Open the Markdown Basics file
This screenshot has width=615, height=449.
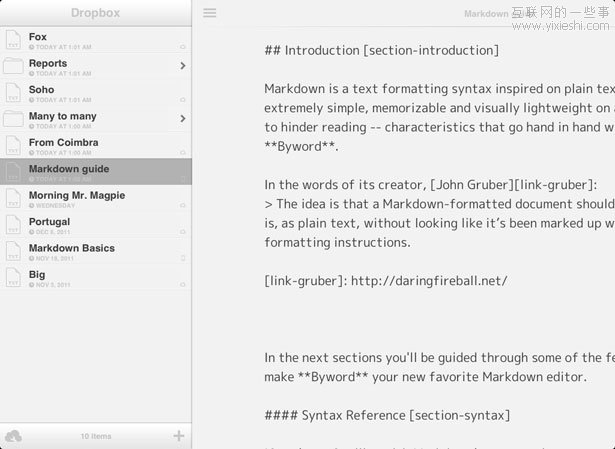point(72,248)
